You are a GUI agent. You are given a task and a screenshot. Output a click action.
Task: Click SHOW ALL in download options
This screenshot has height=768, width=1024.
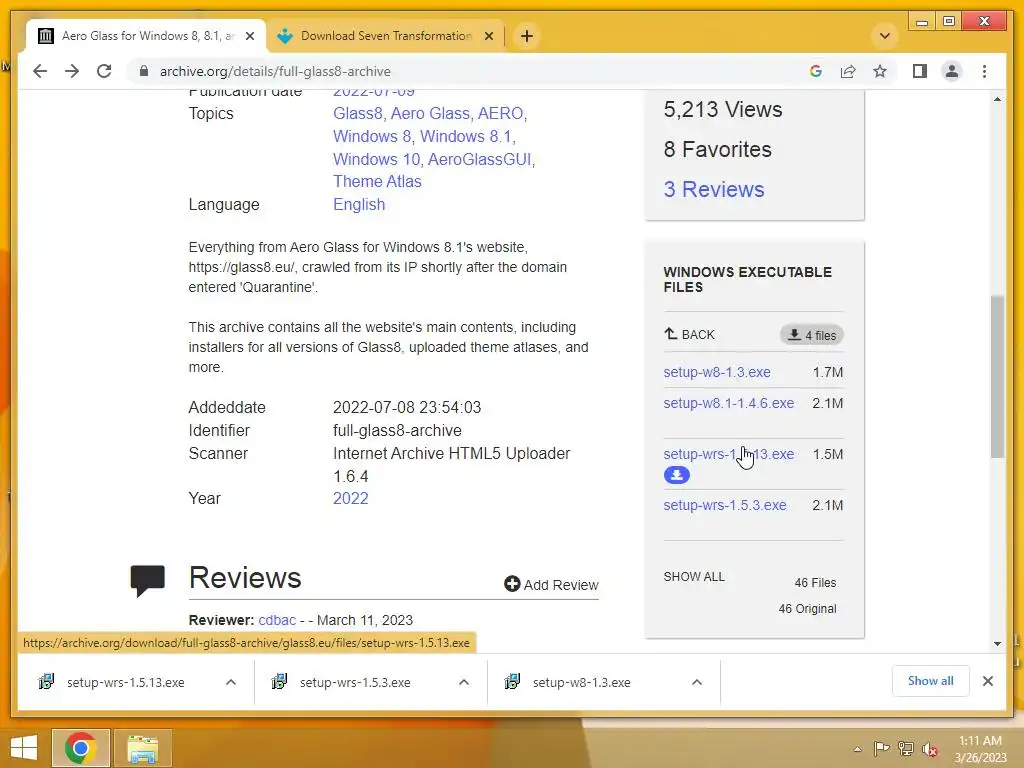point(694,577)
